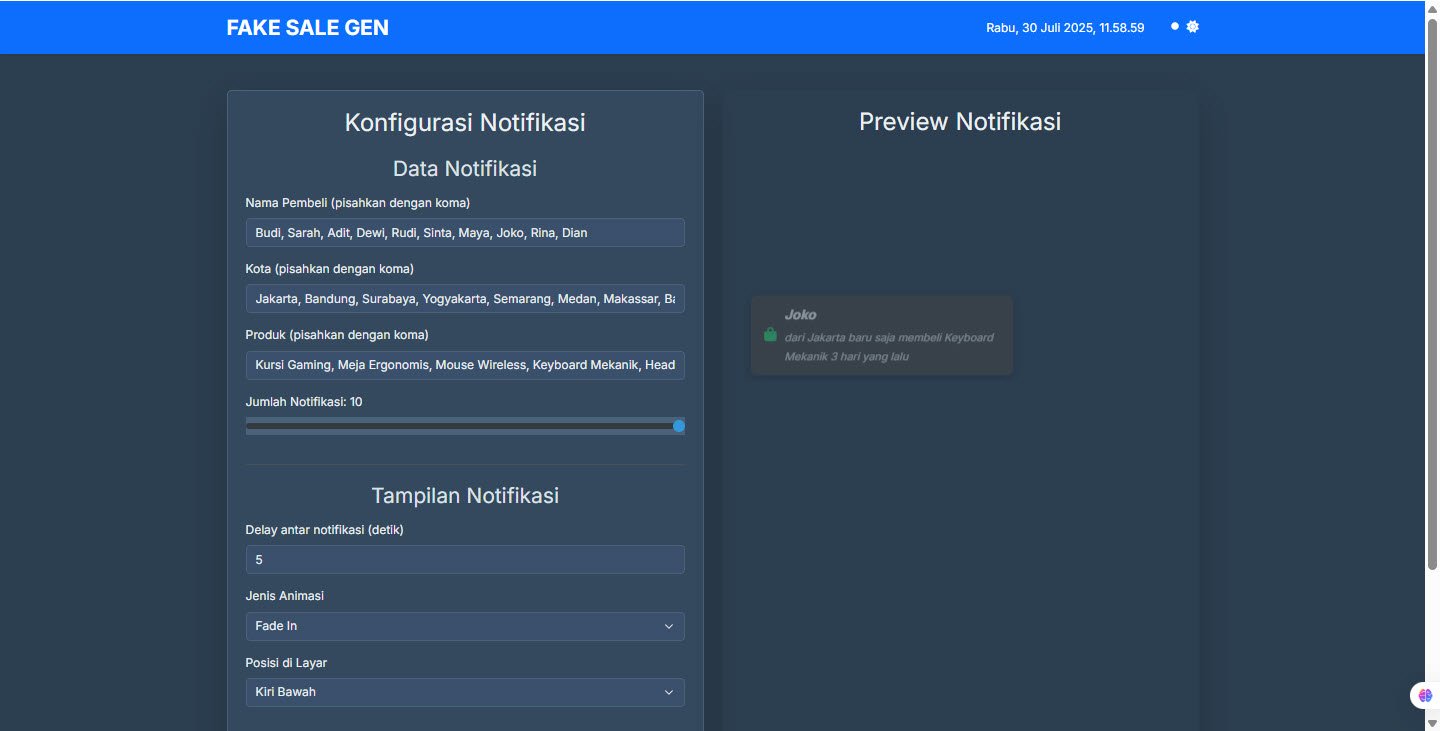The height and width of the screenshot is (731, 1440).
Task: Click the Data Notifikasi section title
Action: [x=465, y=168]
